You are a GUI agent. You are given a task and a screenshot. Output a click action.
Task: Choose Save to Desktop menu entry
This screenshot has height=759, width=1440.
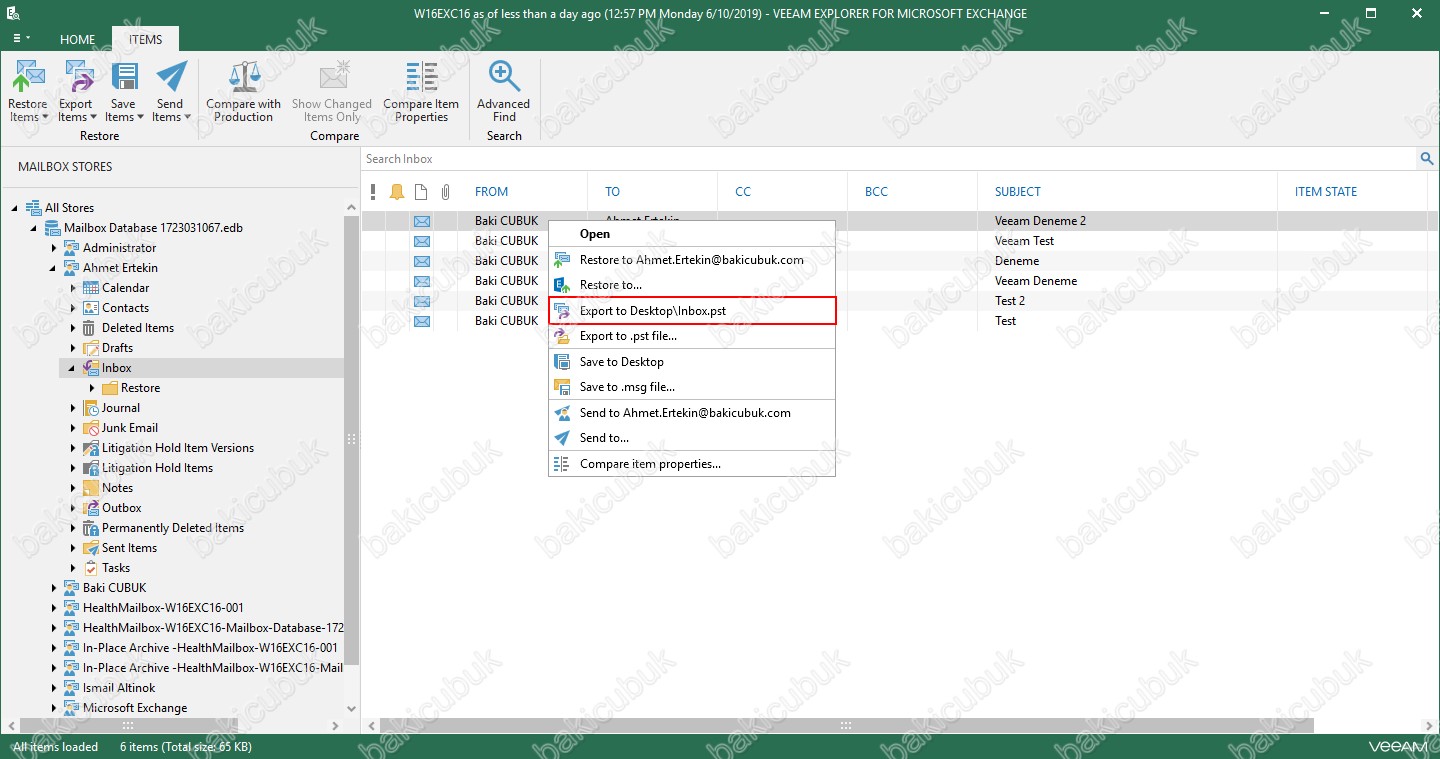click(x=692, y=362)
